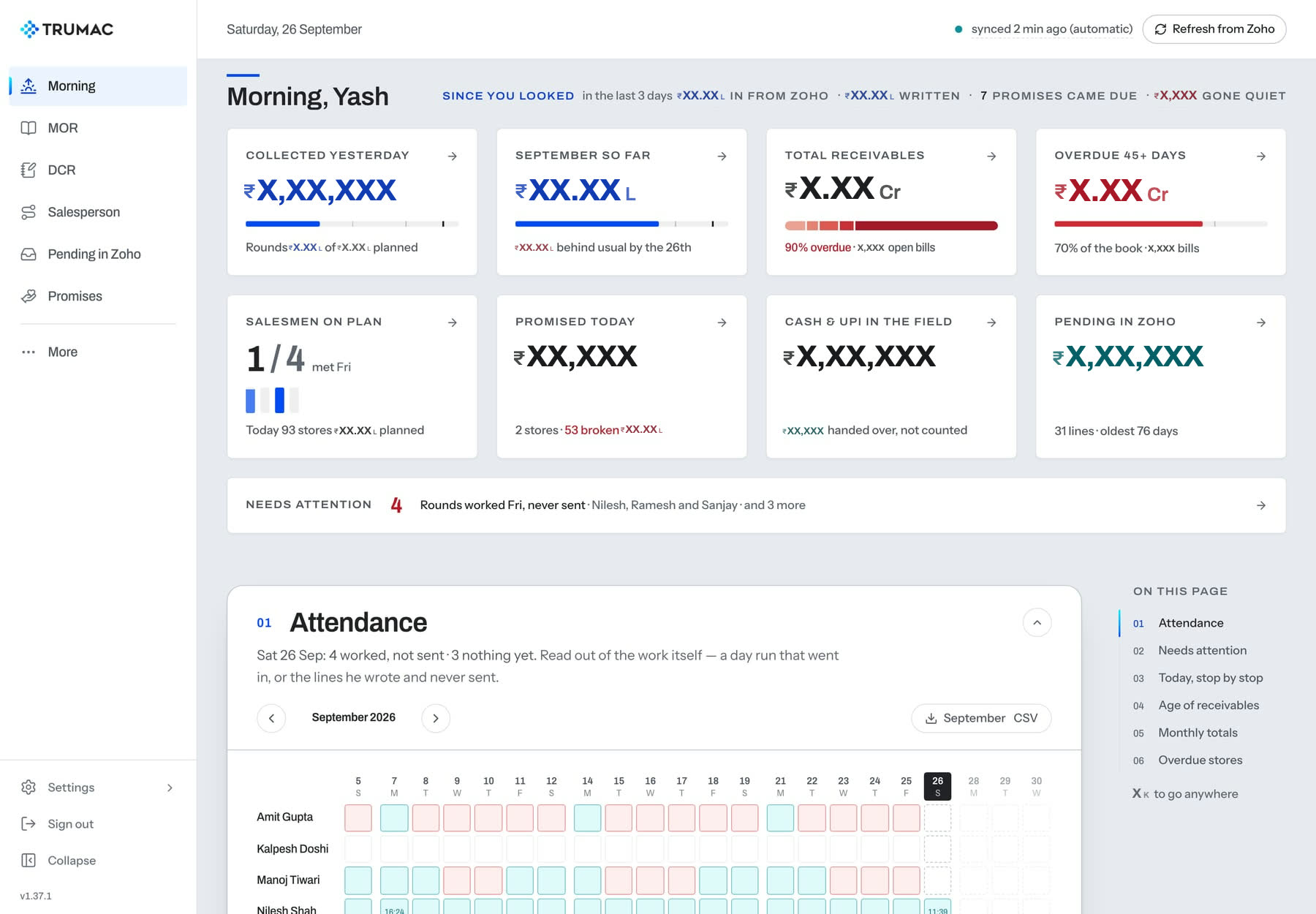Open Promises from the sidebar
The height and width of the screenshot is (914, 1316).
click(98, 296)
